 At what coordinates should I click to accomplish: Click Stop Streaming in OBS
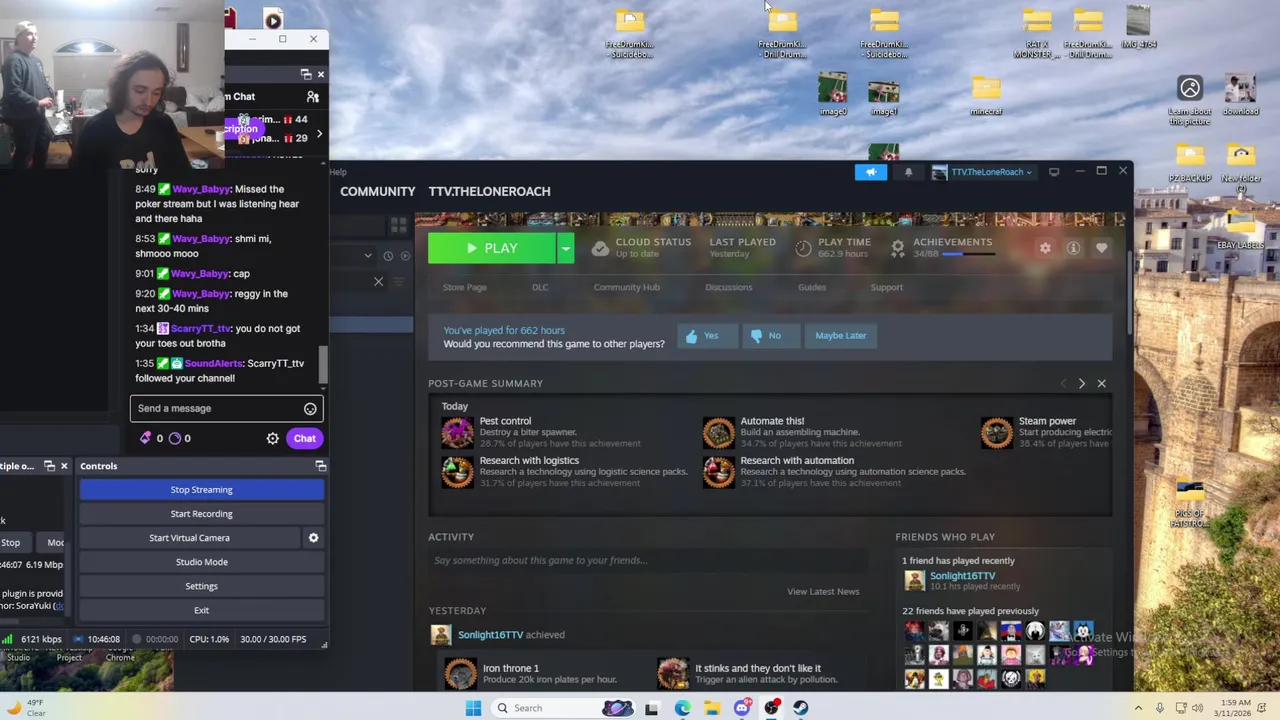(x=201, y=490)
